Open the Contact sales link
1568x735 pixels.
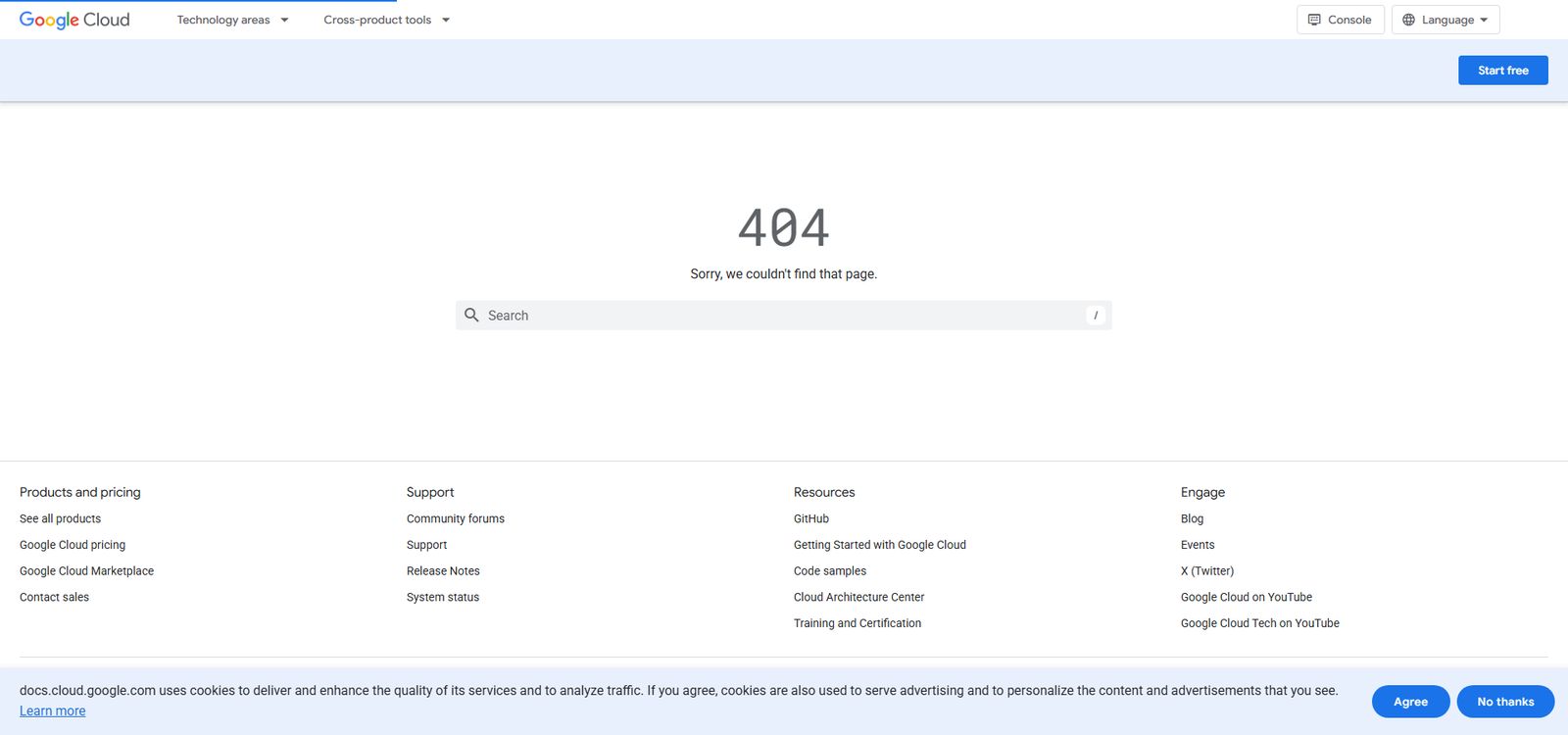(x=54, y=597)
